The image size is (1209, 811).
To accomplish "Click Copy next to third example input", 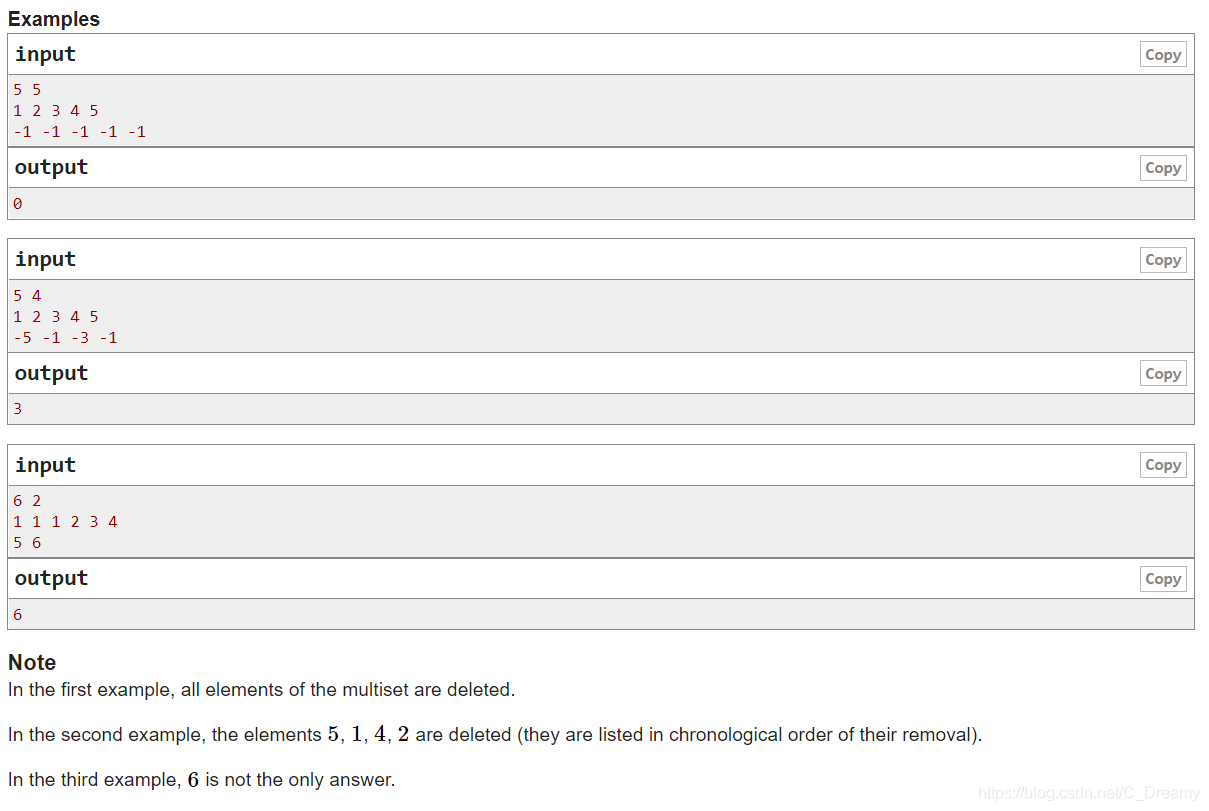I will tap(1163, 464).
